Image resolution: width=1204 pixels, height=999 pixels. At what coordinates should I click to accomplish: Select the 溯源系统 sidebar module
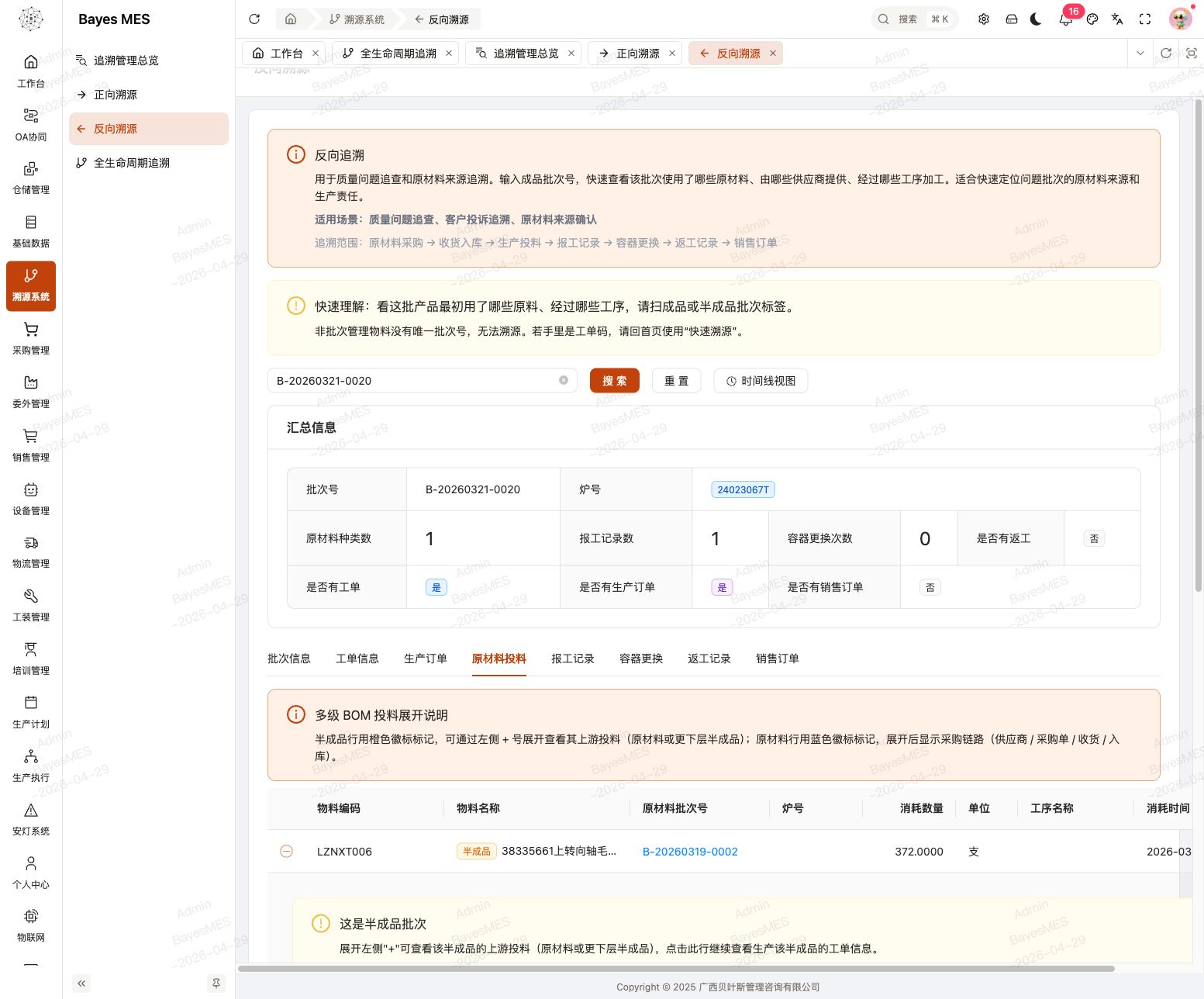pos(31,285)
